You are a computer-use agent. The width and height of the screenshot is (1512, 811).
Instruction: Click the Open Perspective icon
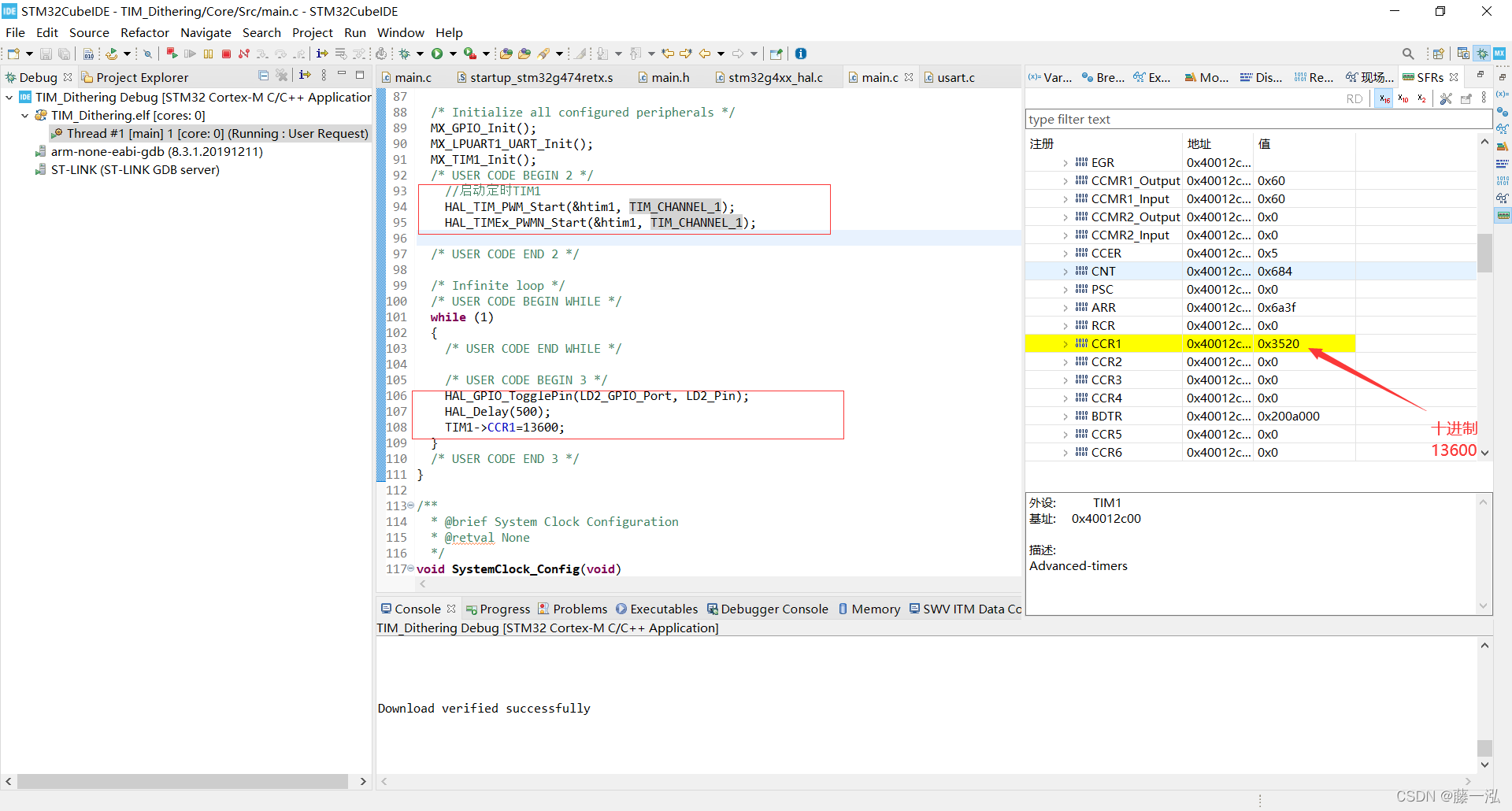[x=1438, y=54]
